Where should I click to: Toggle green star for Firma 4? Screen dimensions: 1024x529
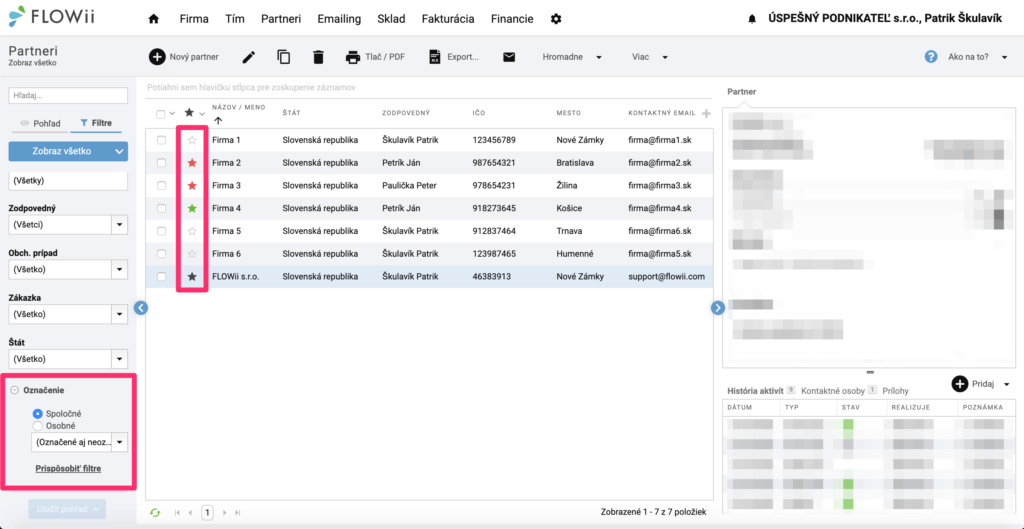point(192,208)
